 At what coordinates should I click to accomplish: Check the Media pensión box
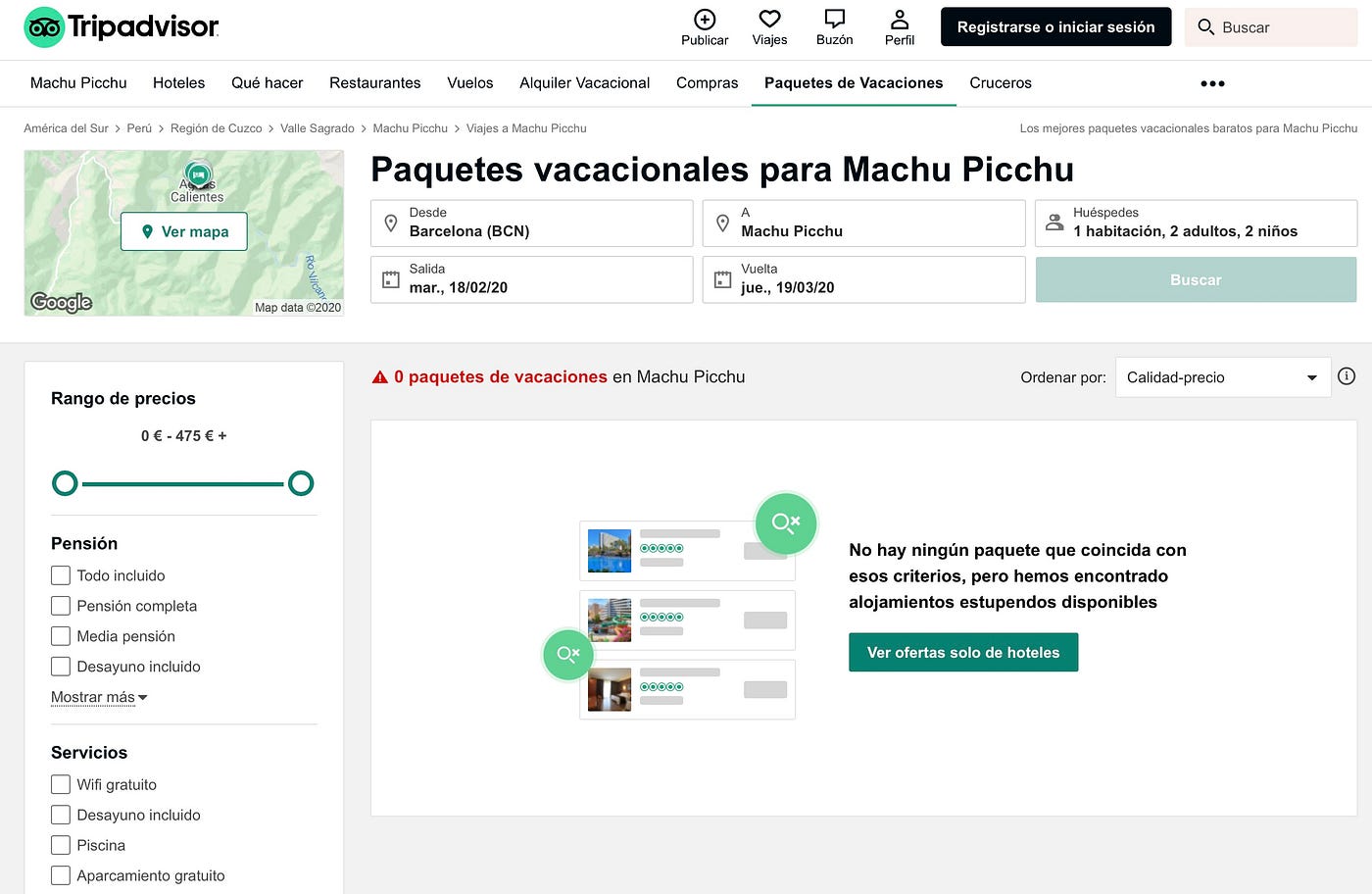[61, 636]
